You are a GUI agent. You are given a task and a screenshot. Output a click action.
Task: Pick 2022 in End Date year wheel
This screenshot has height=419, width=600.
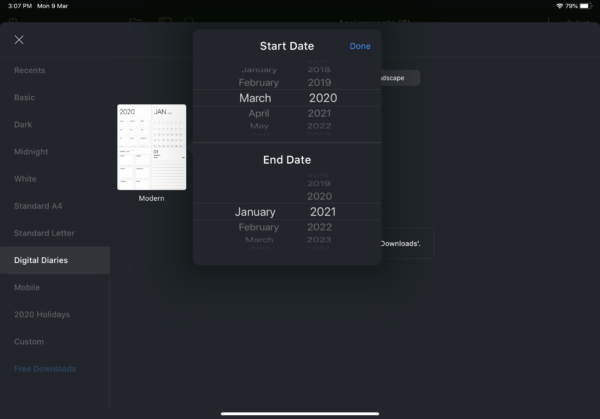[320, 227]
